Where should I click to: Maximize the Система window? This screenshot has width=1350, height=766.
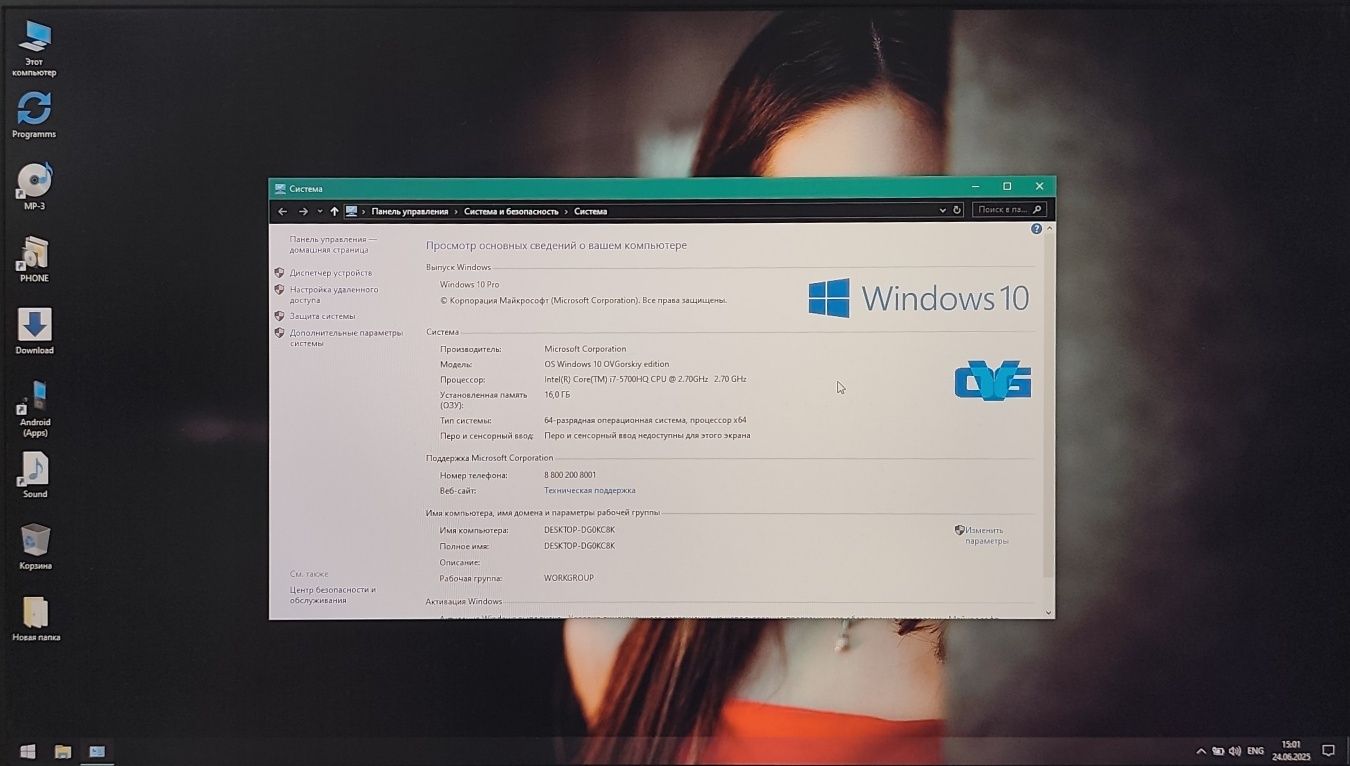tap(1007, 187)
